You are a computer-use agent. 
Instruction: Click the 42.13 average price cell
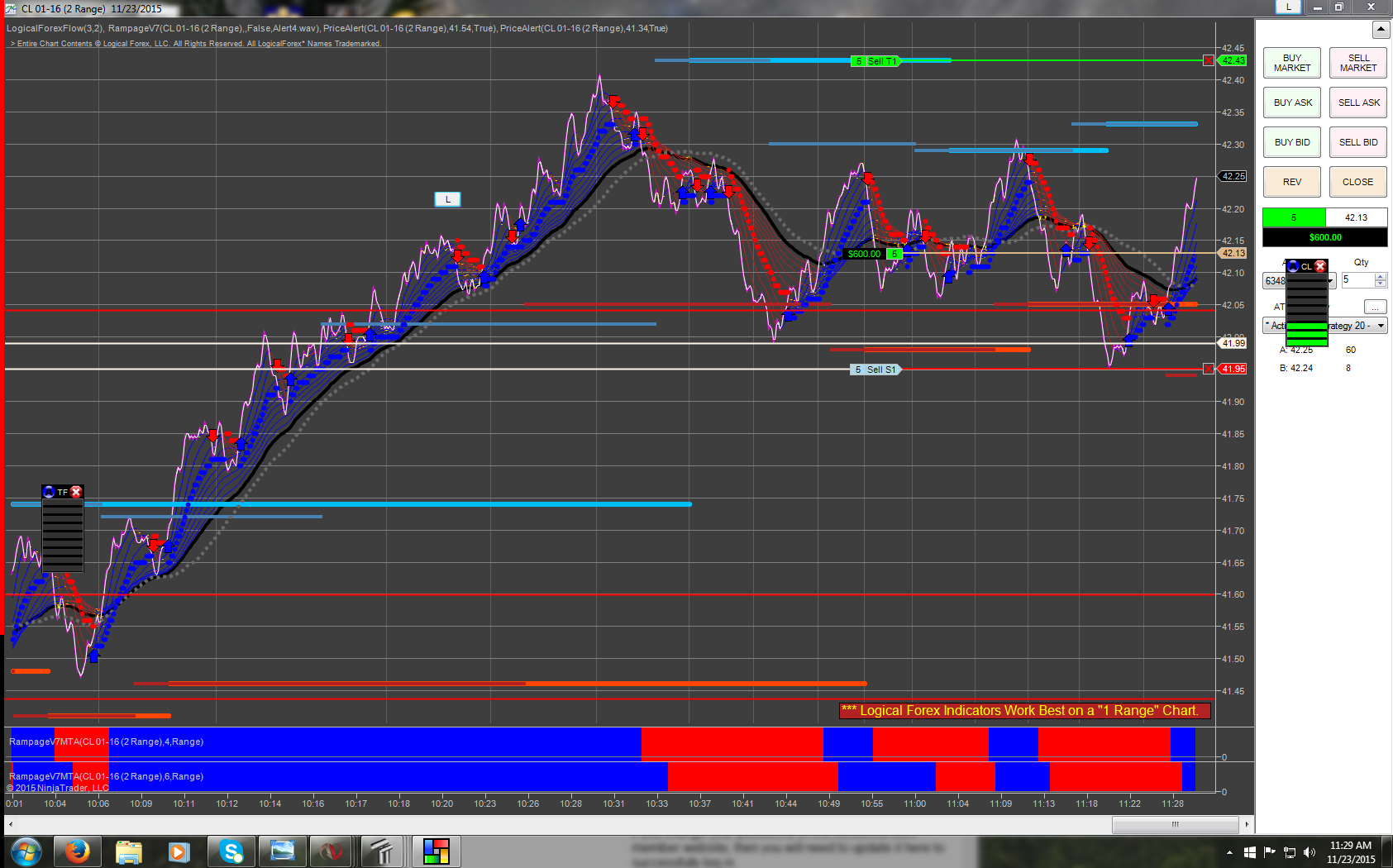1356,217
